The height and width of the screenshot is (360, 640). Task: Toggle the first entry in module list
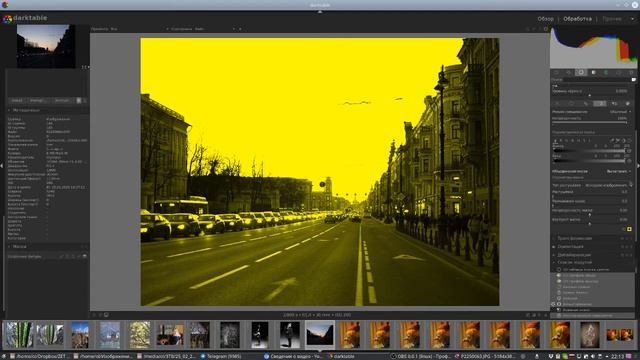(x=559, y=269)
